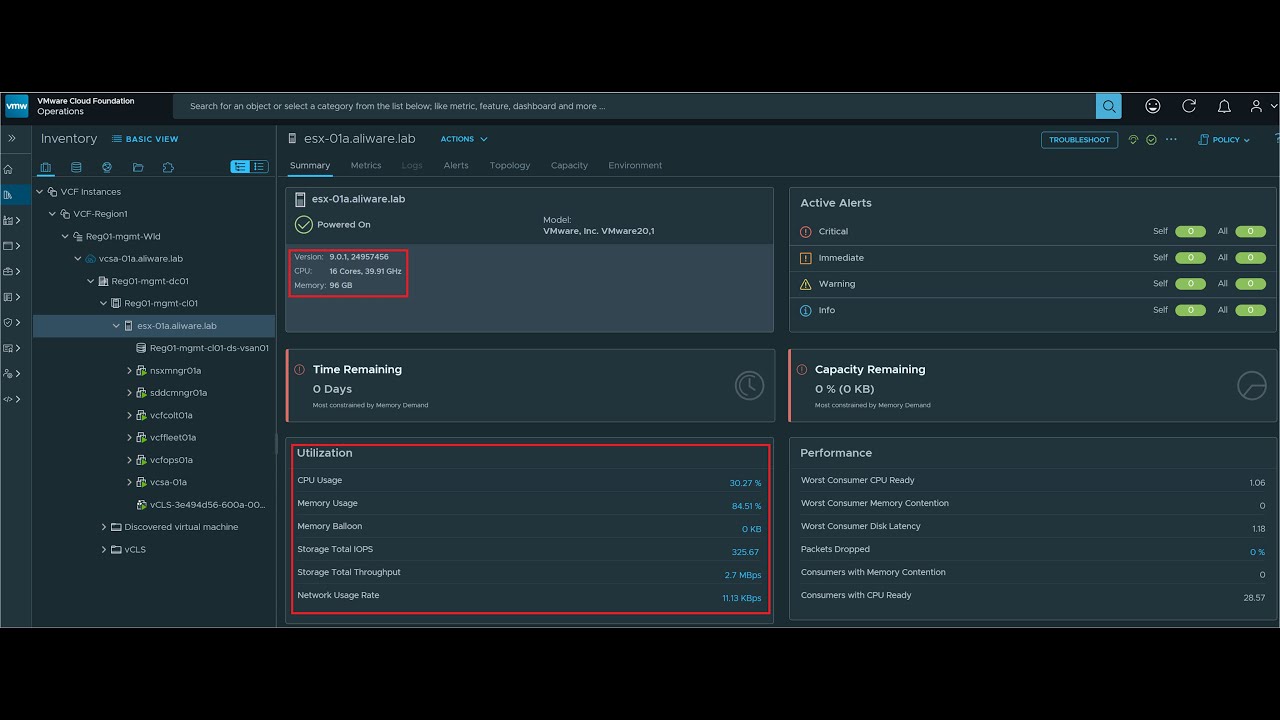This screenshot has height=720, width=1280.
Task: Switch to the Logs tab
Action: 412,165
